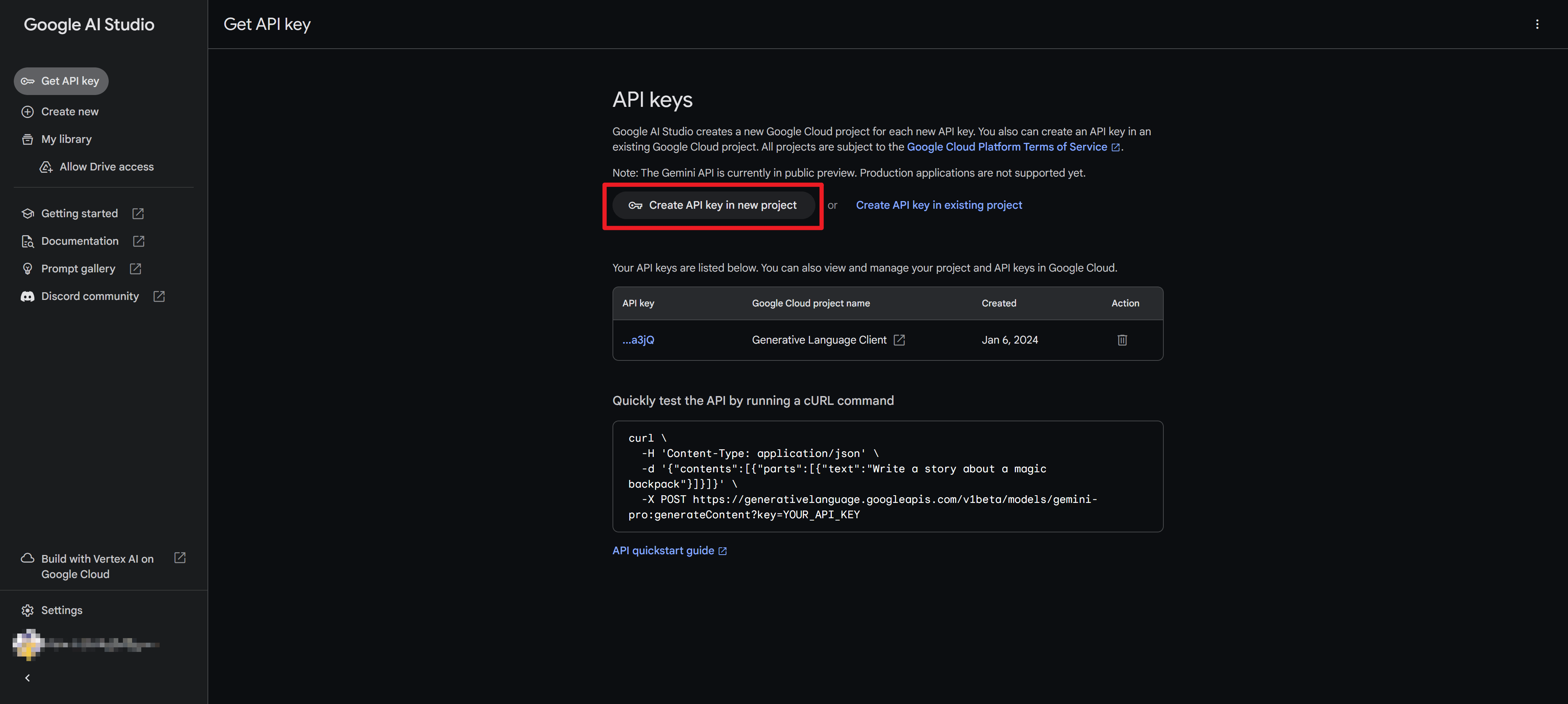Click the blurred user account avatar
Screen dimensions: 1568x704
pos(28,644)
